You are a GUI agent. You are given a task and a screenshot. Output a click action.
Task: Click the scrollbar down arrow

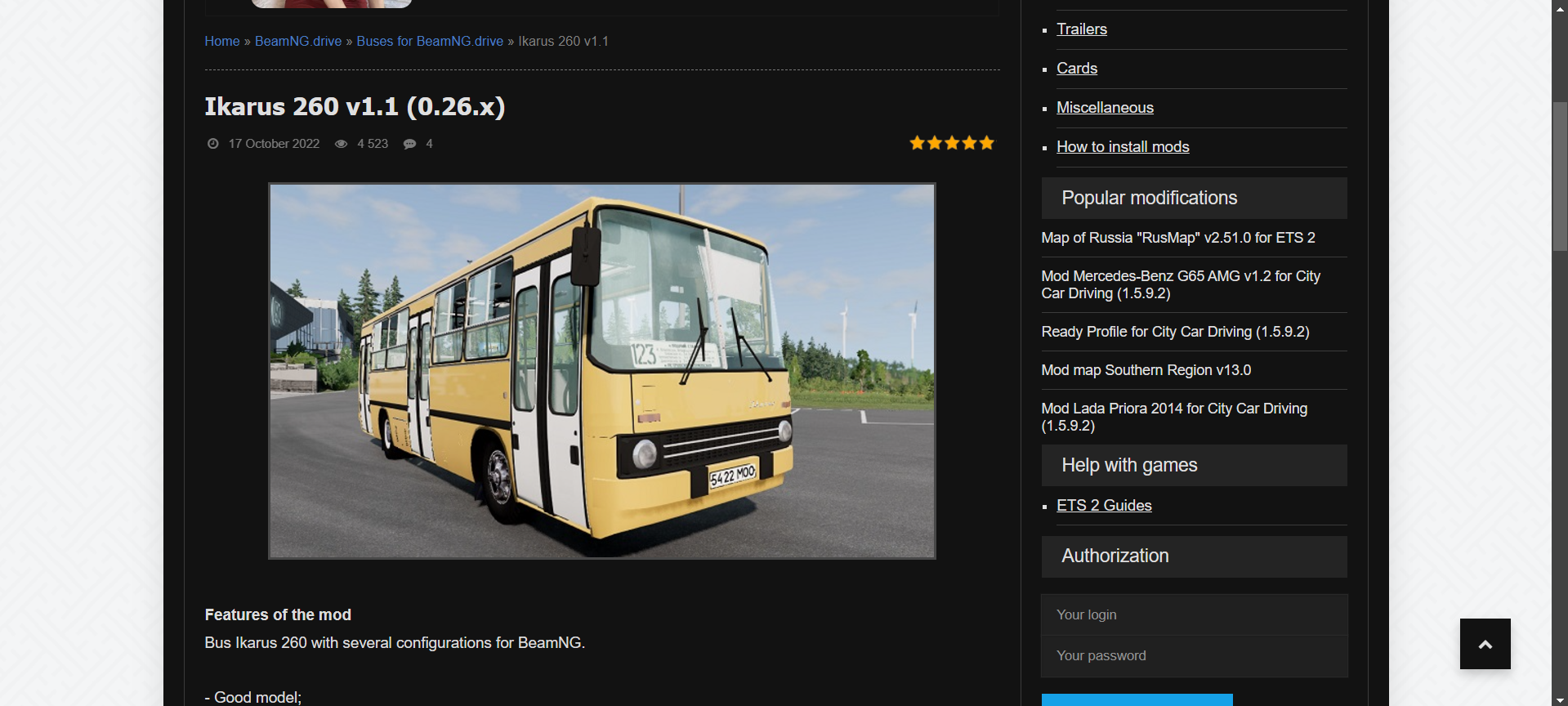1560,699
